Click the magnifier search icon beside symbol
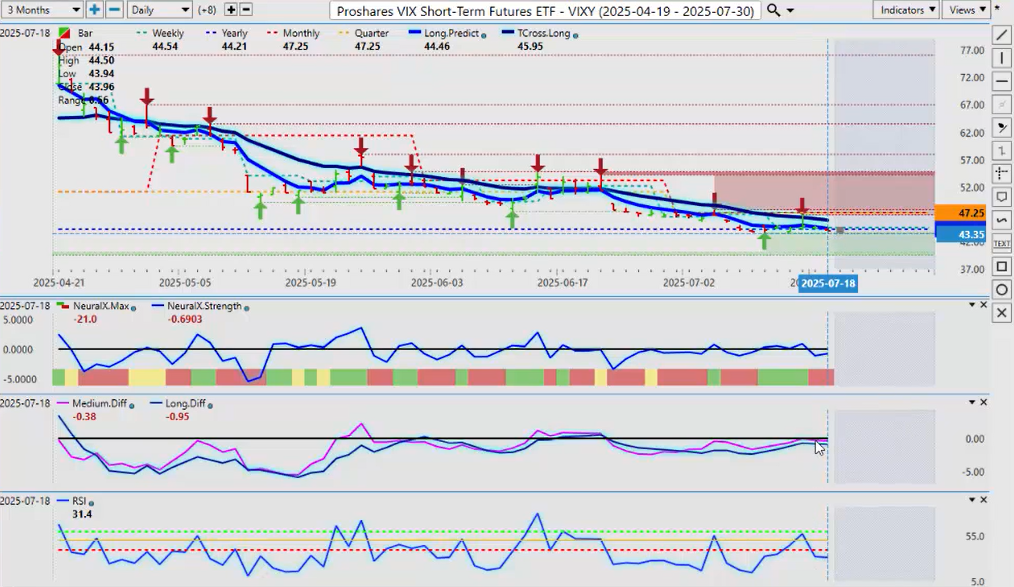The height and width of the screenshot is (587, 1014). tap(773, 10)
